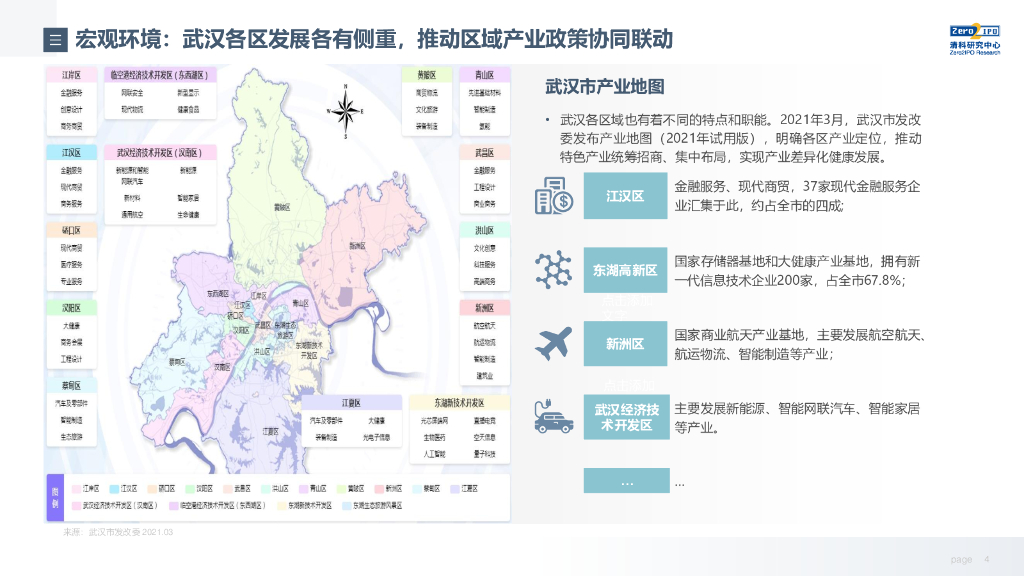Click the molecule icon beside 东湖高新区
Viewport: 1024px width, 576px height.
point(553,270)
